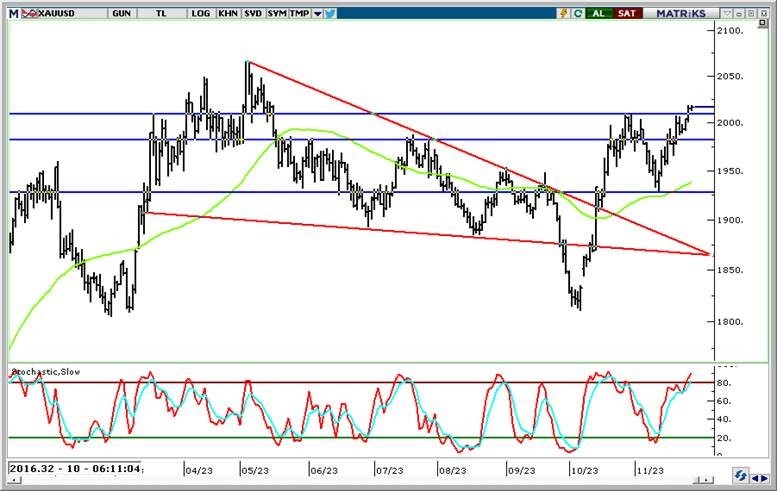The height and width of the screenshot is (491, 777).
Task: Refresh chart with the green C icon
Action: (578, 13)
